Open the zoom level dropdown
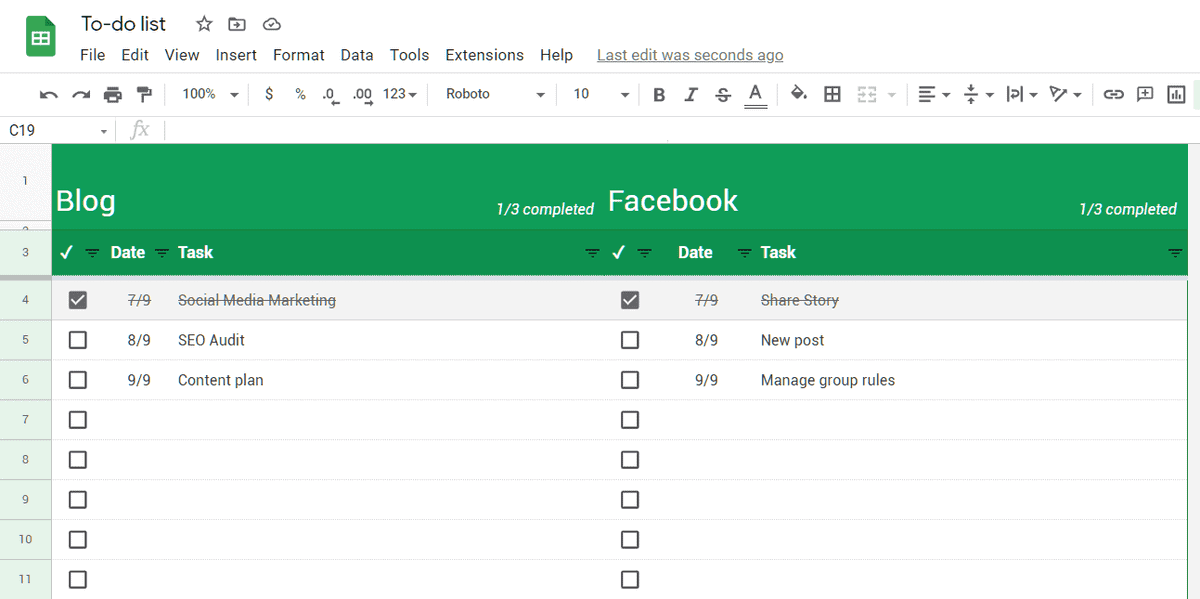This screenshot has height=599, width=1200. [207, 94]
